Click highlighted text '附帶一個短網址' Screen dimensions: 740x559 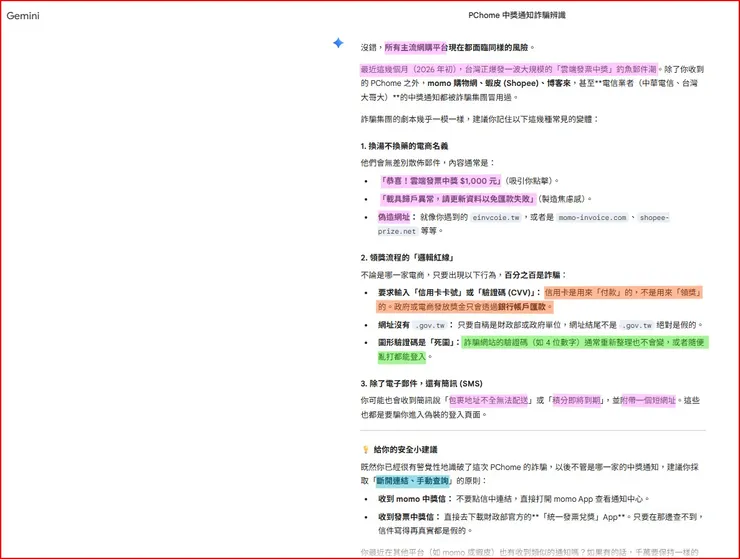coord(648,400)
